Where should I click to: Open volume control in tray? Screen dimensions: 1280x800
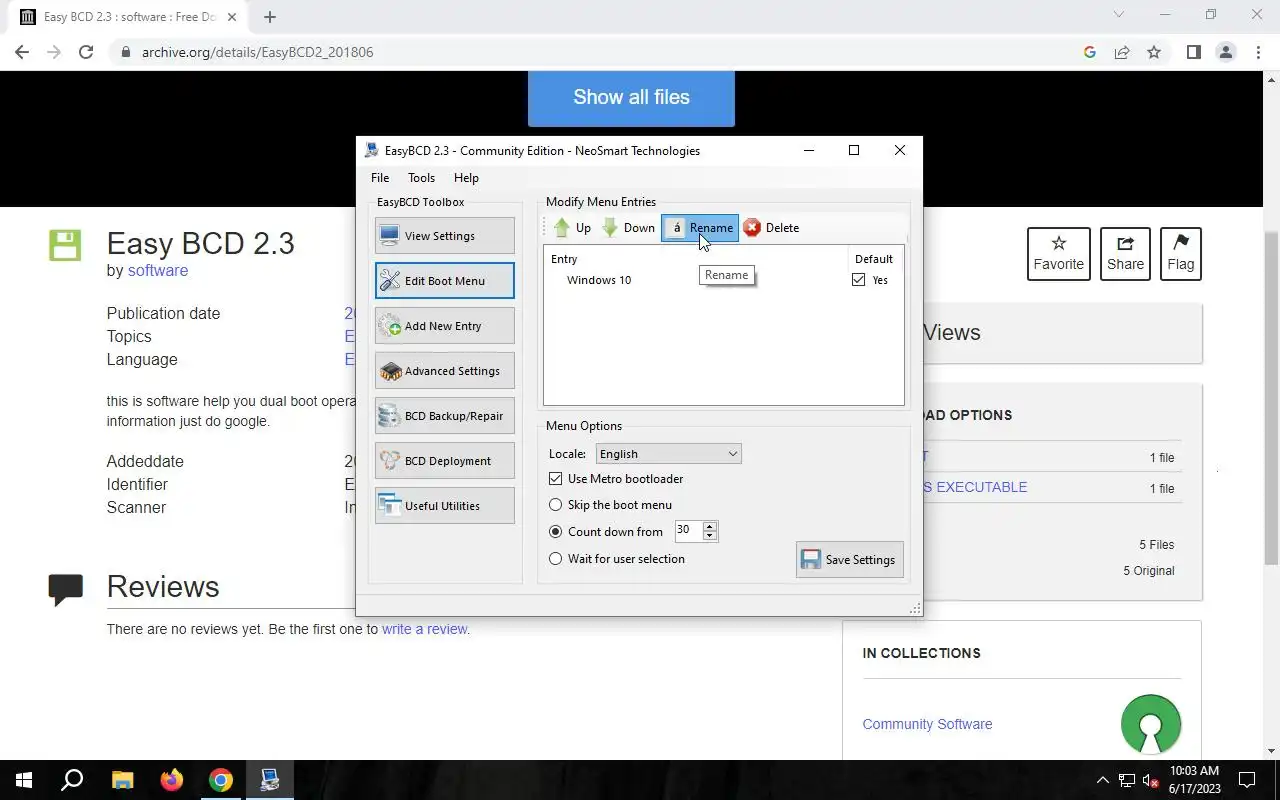click(x=1150, y=780)
